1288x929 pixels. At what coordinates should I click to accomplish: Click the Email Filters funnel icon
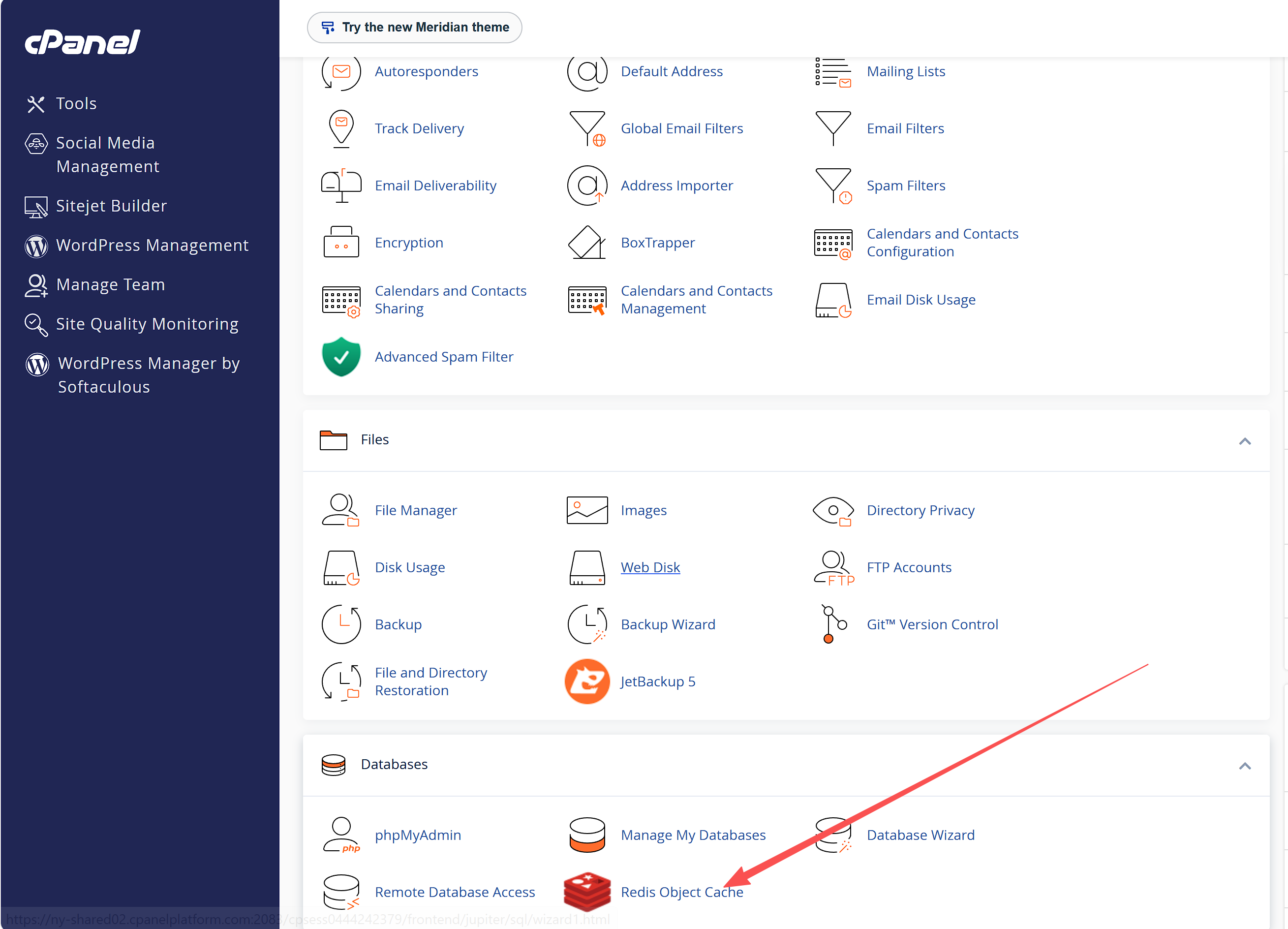pos(833,129)
